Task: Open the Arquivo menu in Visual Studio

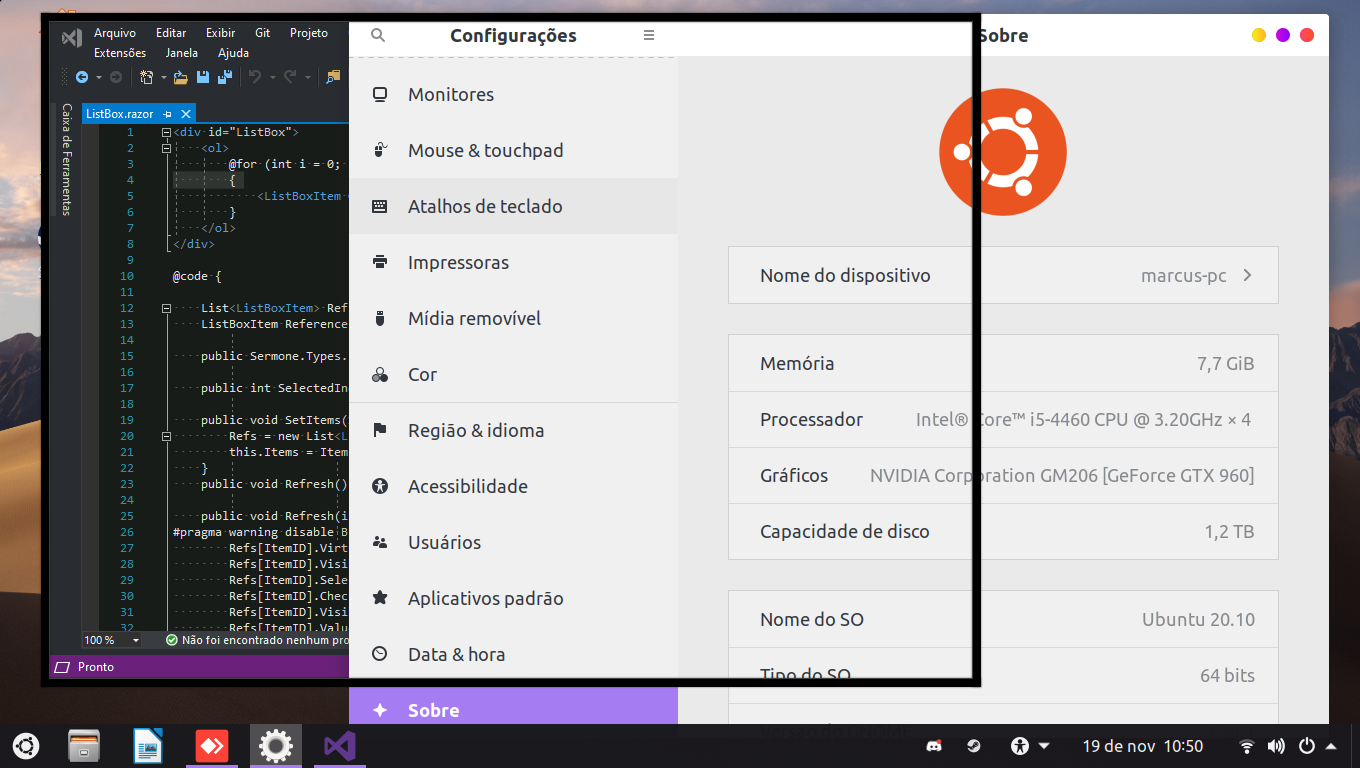Action: tap(115, 32)
